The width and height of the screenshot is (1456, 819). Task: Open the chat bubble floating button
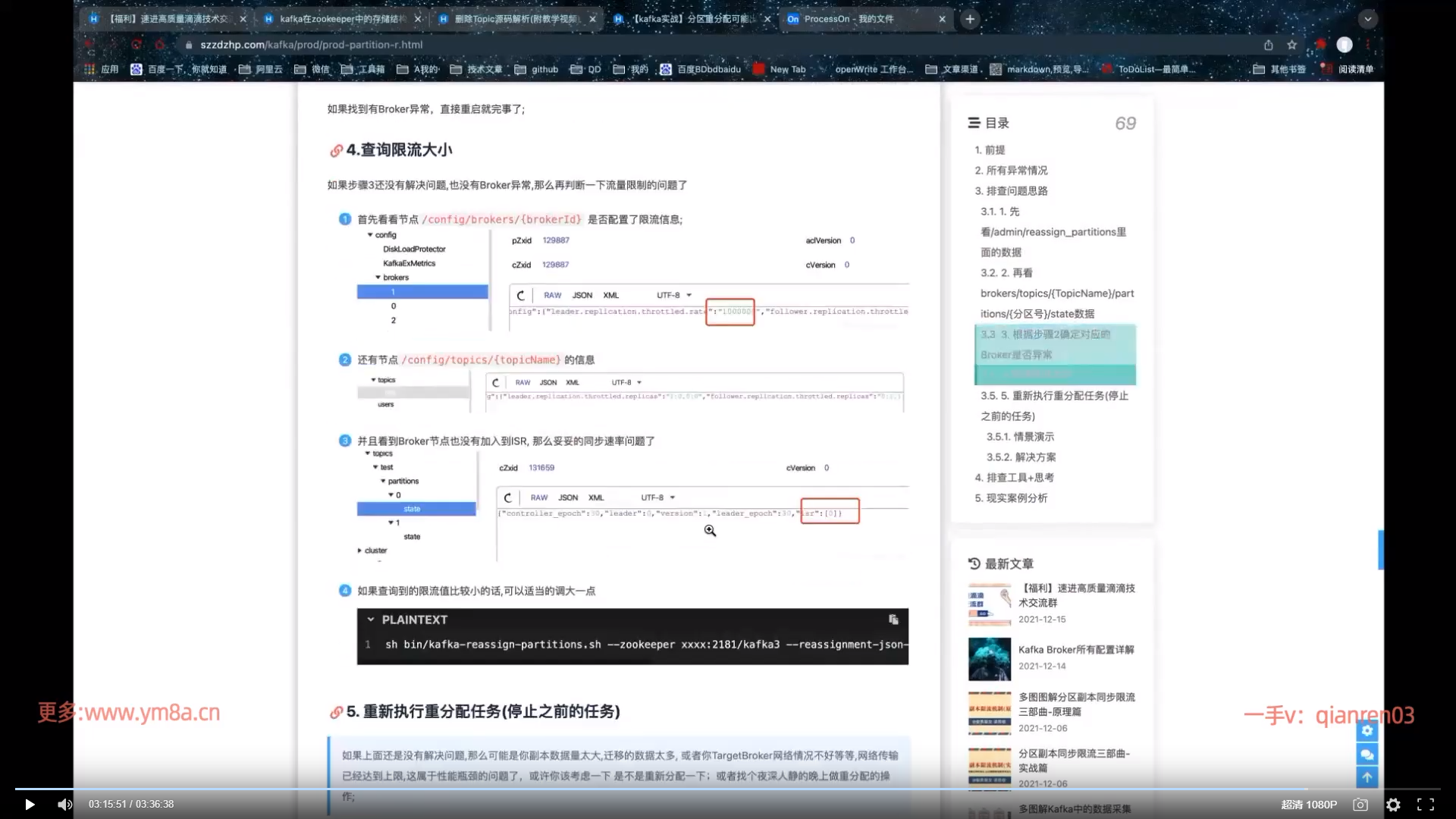(1367, 755)
